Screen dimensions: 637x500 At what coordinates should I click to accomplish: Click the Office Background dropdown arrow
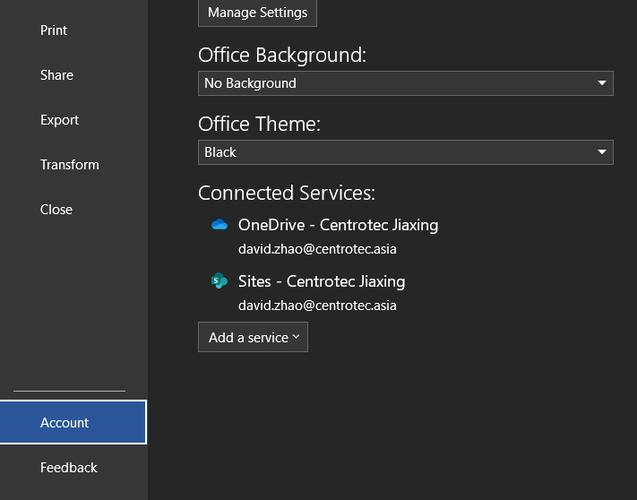(602, 83)
